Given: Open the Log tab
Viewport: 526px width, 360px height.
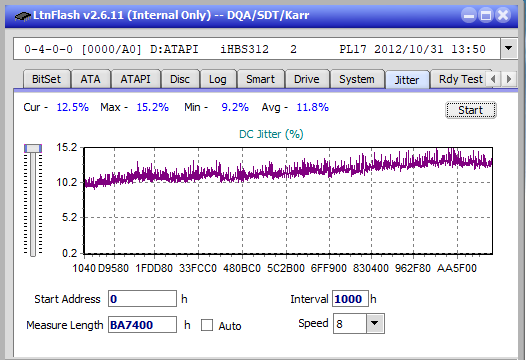Looking at the screenshot, I should pyautogui.click(x=218, y=80).
